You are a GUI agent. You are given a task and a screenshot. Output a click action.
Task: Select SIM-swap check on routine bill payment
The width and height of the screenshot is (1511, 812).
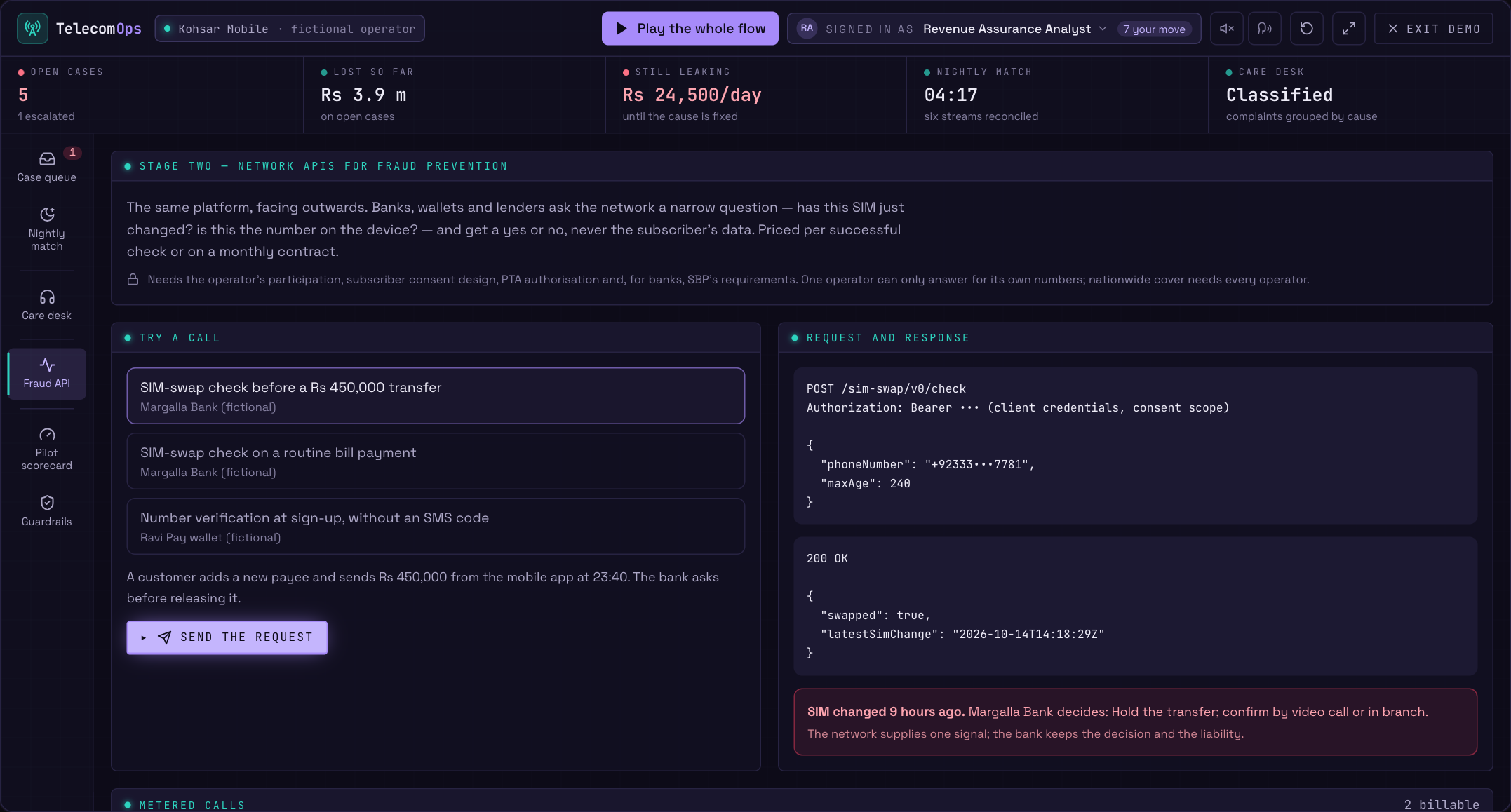(x=436, y=461)
